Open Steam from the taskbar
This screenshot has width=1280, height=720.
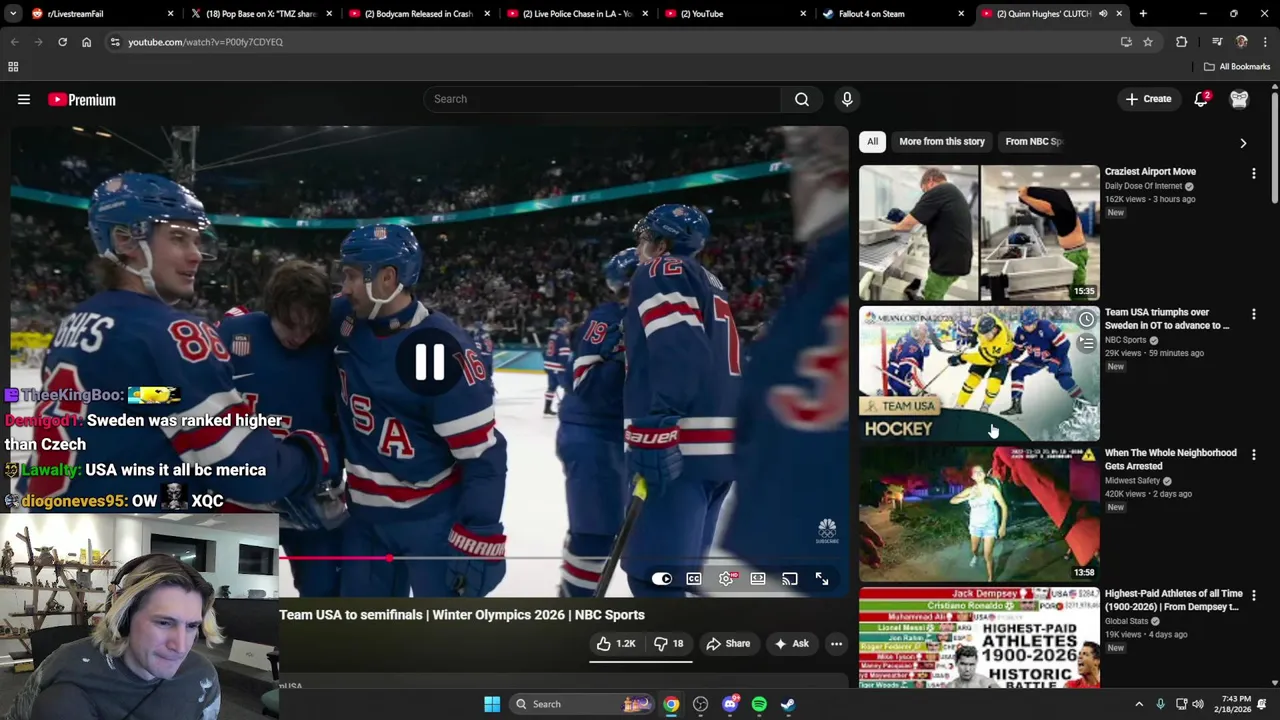point(788,704)
